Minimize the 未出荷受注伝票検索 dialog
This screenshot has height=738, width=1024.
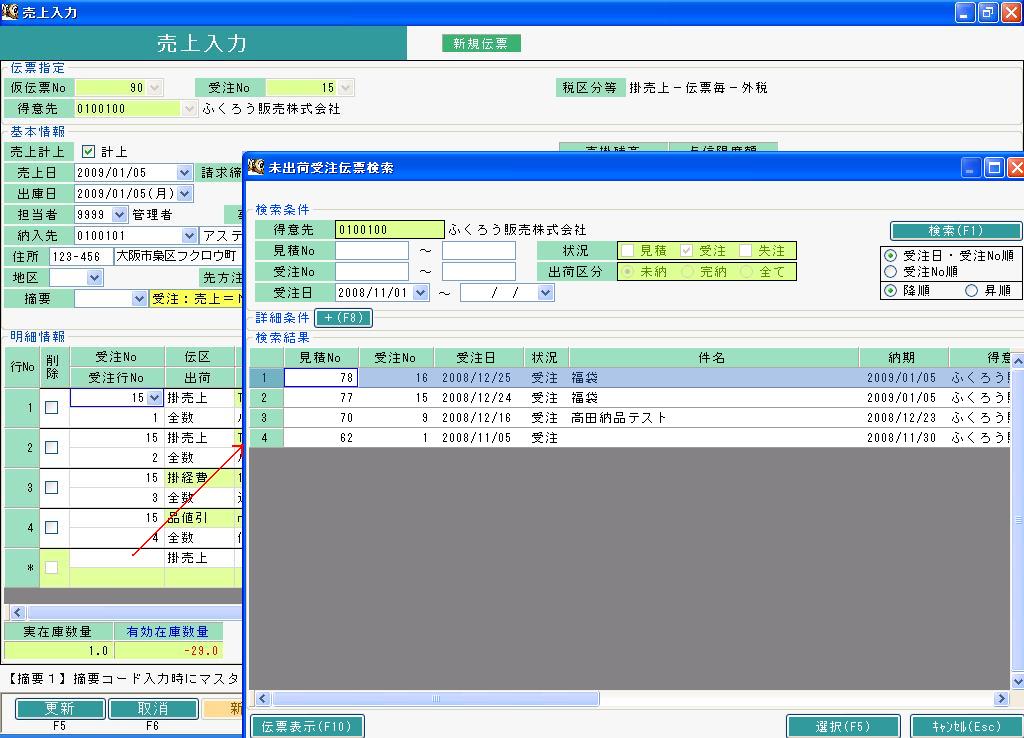[x=970, y=168]
